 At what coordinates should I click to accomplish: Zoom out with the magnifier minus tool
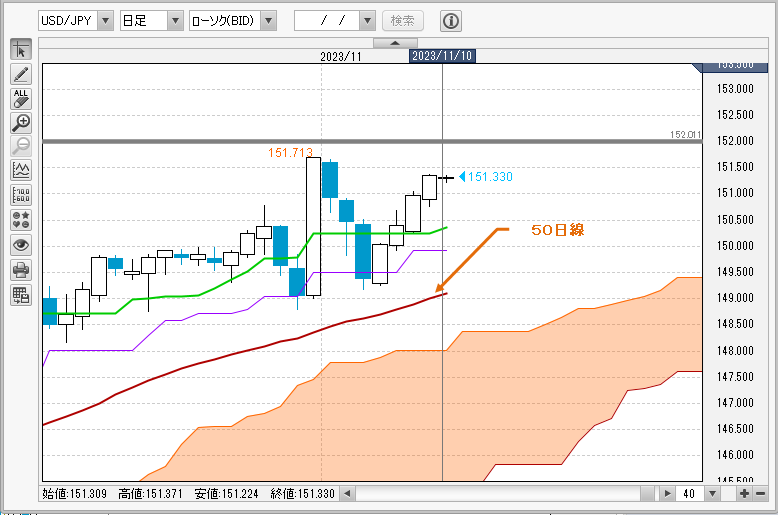[x=21, y=147]
